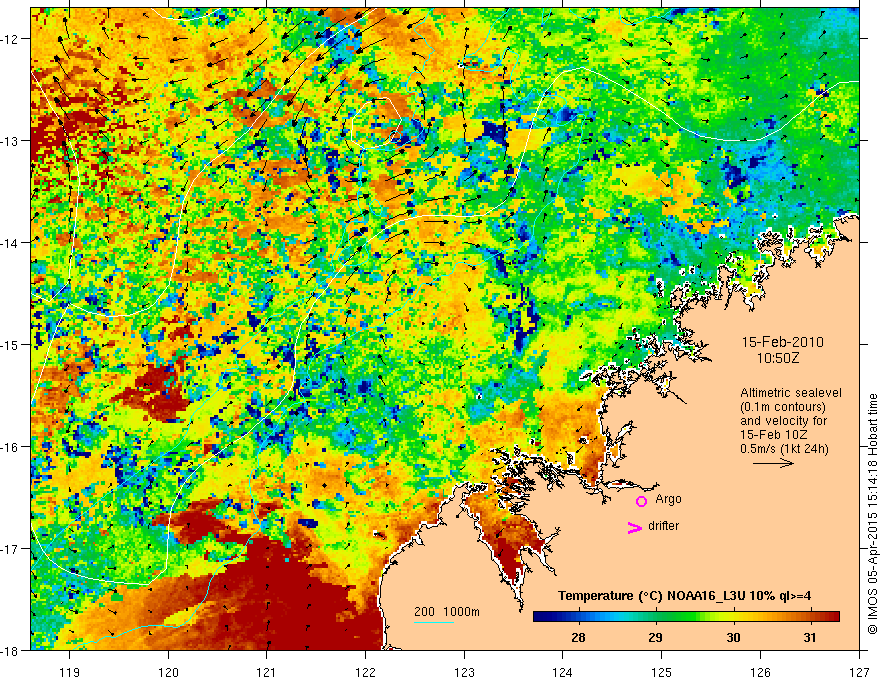Click the 'Altimetric sealevel' caption text

pyautogui.click(x=791, y=393)
